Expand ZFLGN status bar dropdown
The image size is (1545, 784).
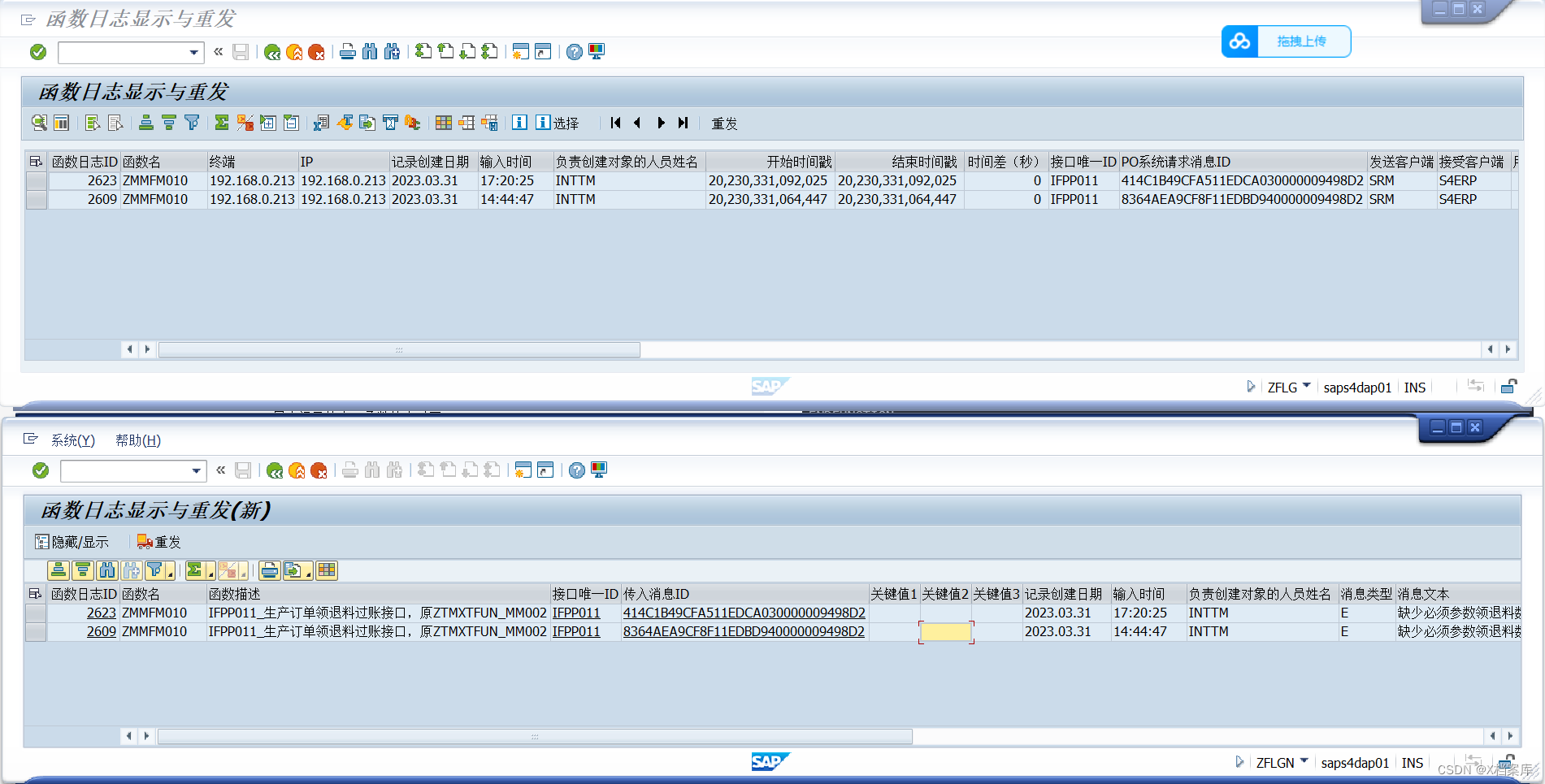click(1304, 761)
